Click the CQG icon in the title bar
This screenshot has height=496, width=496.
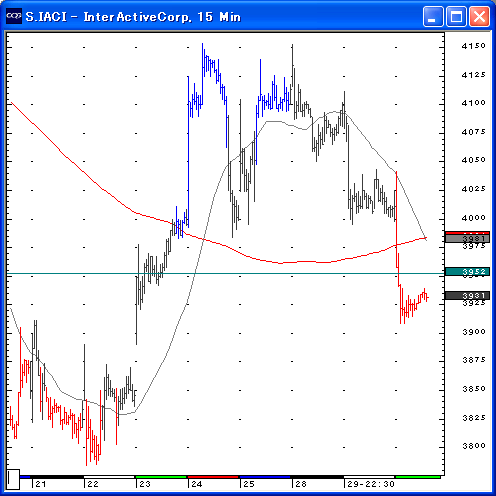14,16
